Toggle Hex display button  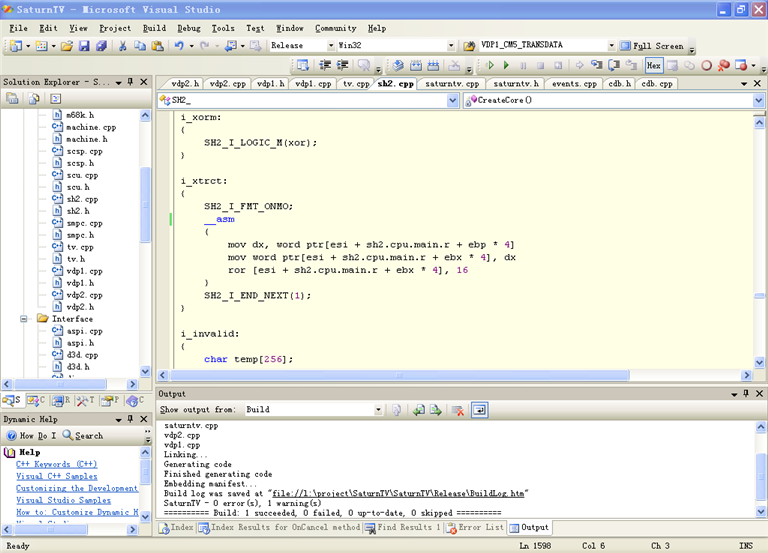[x=653, y=65]
